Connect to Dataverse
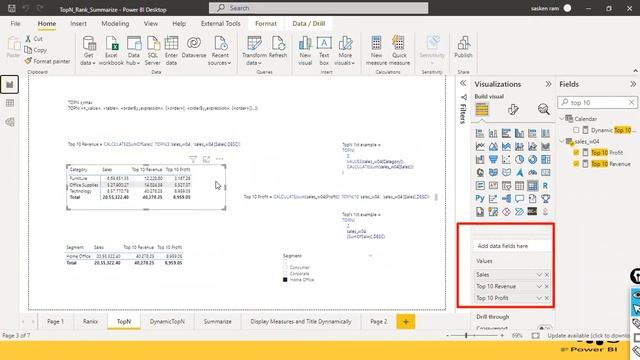Image resolution: width=640 pixels, height=360 pixels. click(x=194, y=48)
